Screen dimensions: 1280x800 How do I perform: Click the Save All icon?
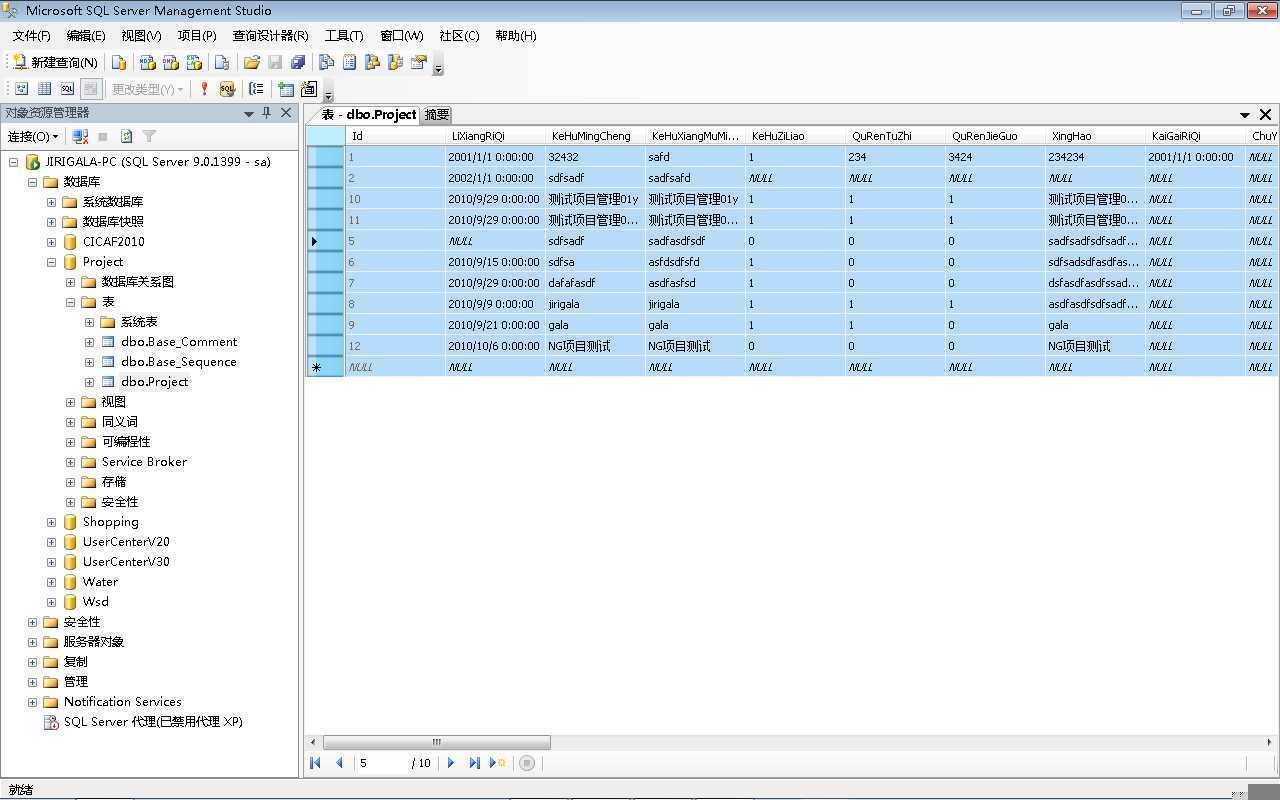click(297, 62)
